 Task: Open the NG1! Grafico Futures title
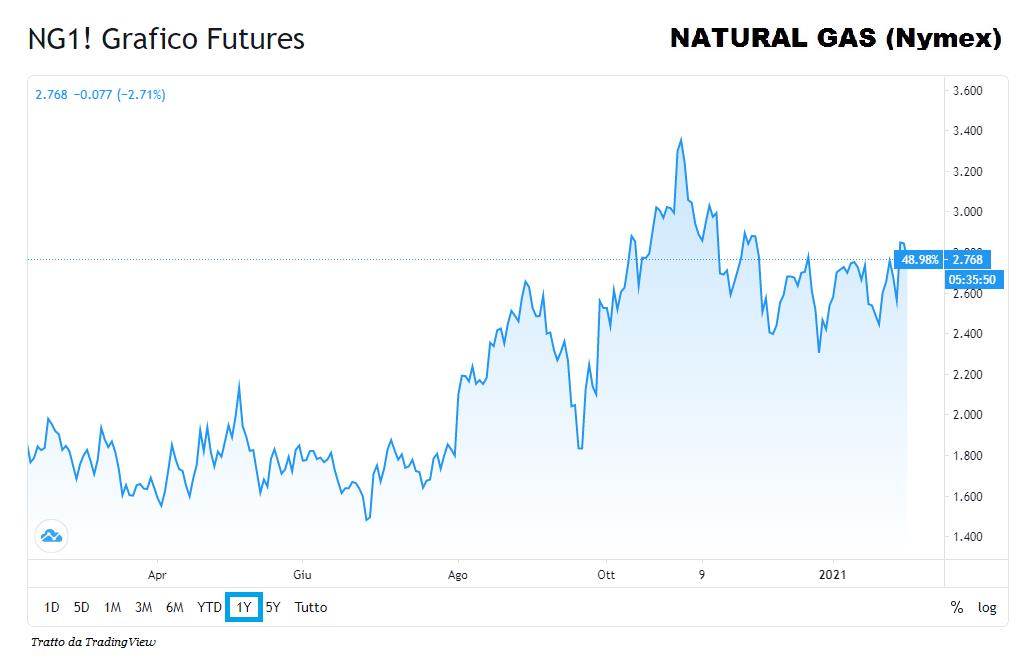click(166, 39)
